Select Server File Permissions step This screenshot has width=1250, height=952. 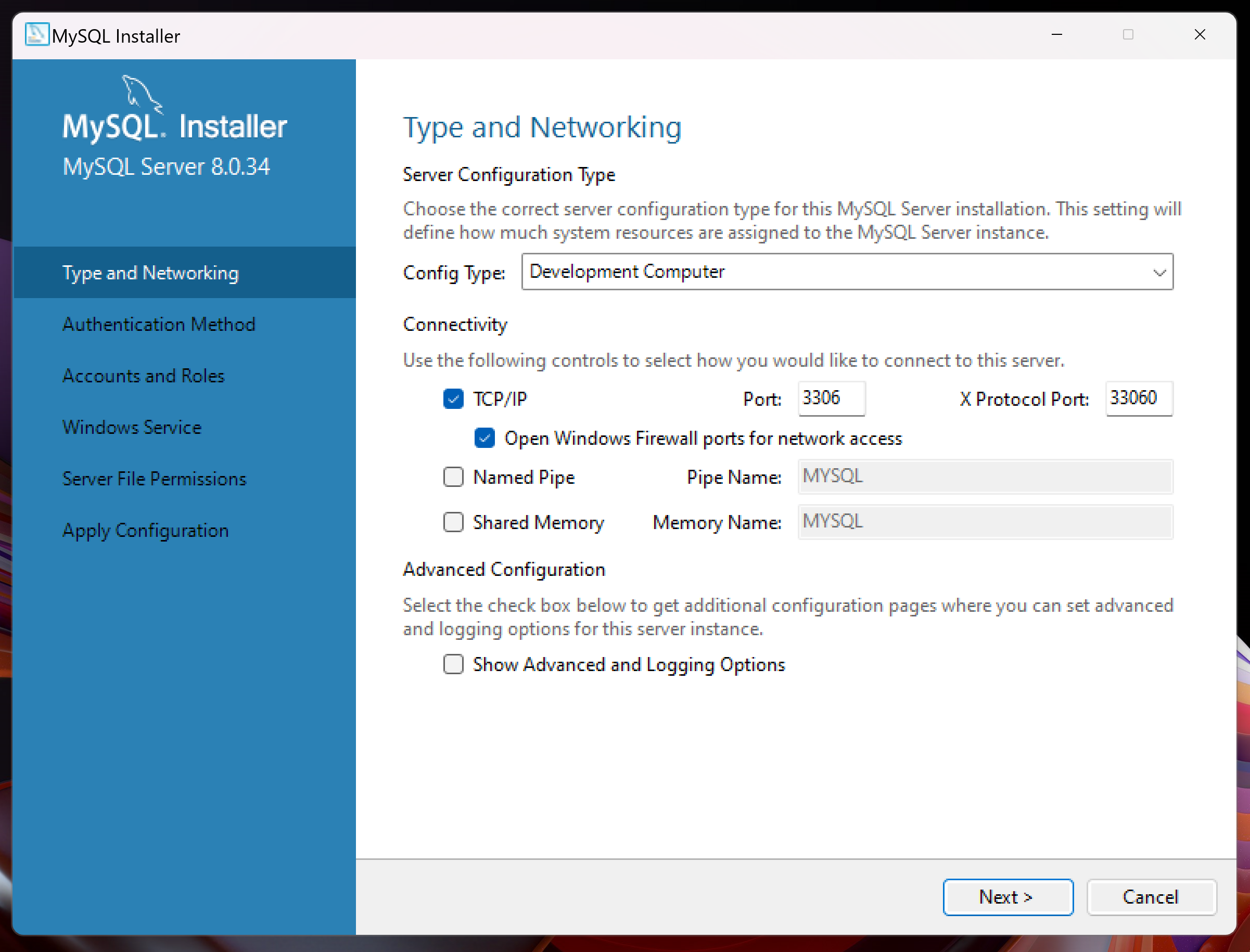pos(154,479)
